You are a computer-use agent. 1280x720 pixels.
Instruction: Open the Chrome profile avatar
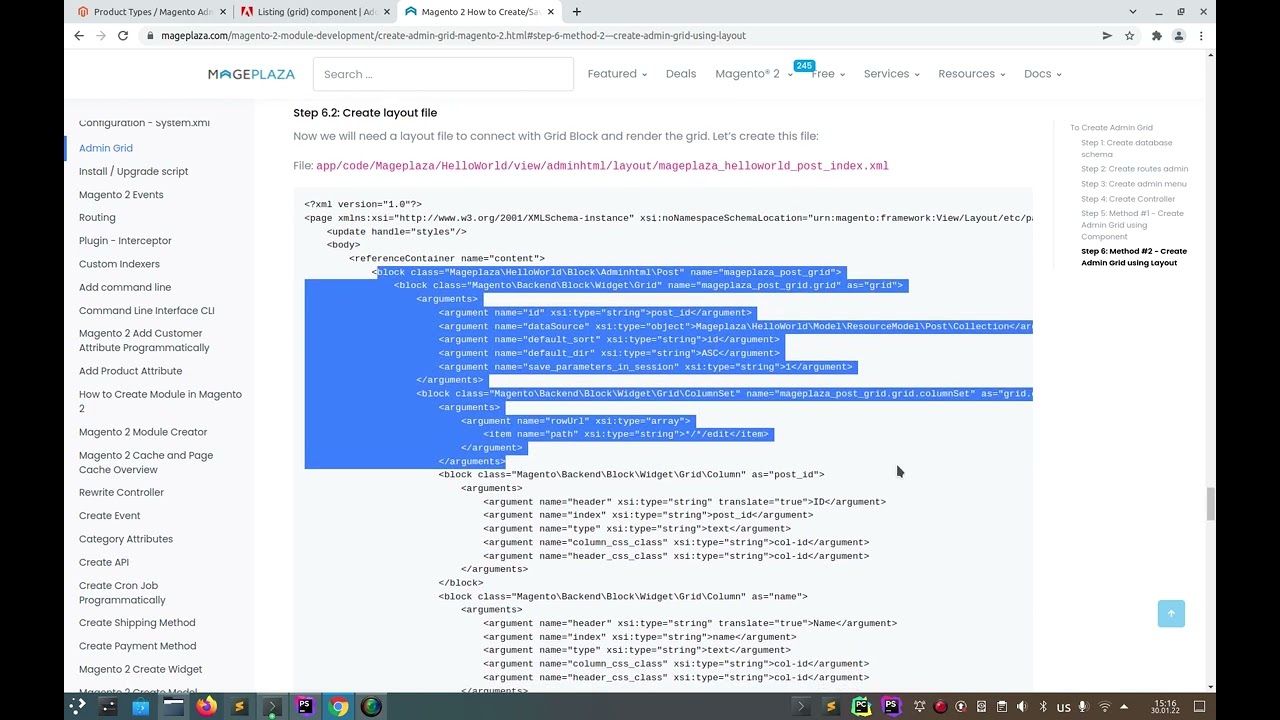[x=1179, y=36]
